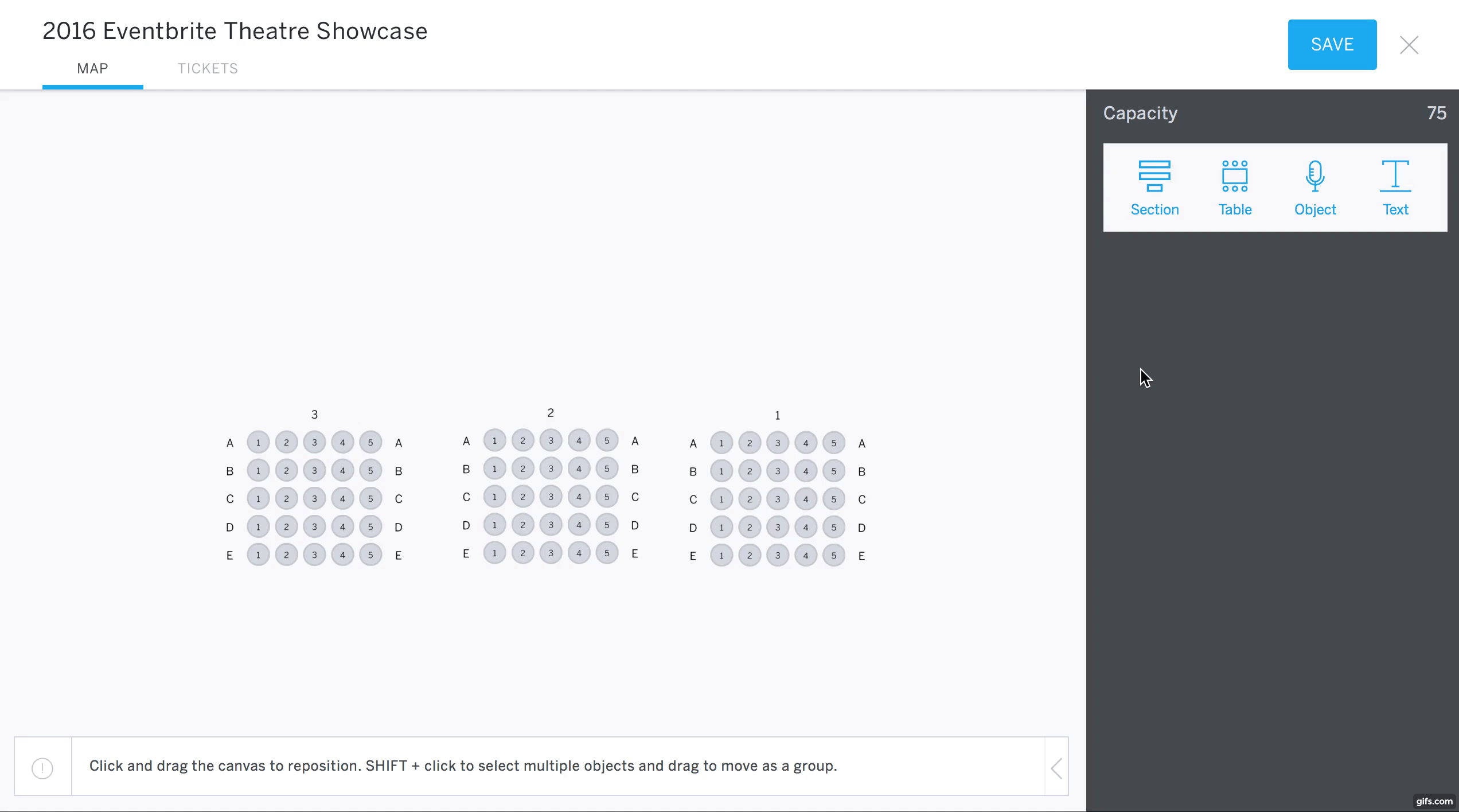Viewport: 1459px width, 812px height.
Task: Click the SAVE button
Action: pyautogui.click(x=1332, y=44)
